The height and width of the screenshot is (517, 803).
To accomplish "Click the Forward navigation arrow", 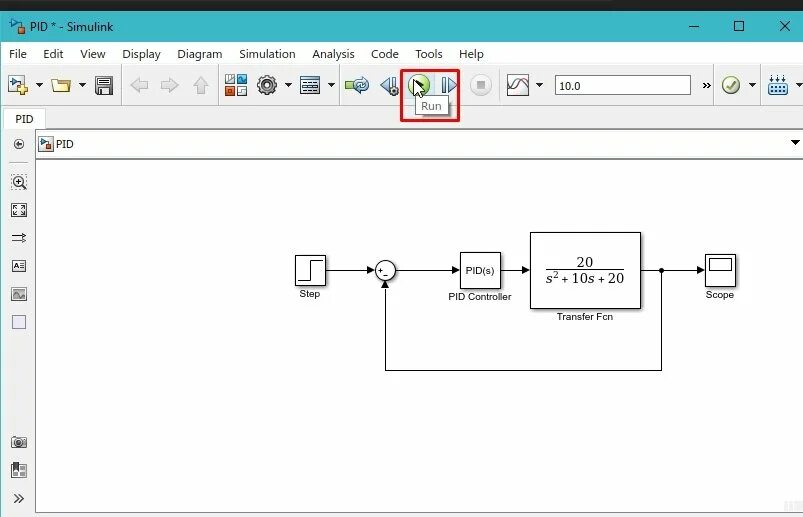I will click(x=170, y=85).
